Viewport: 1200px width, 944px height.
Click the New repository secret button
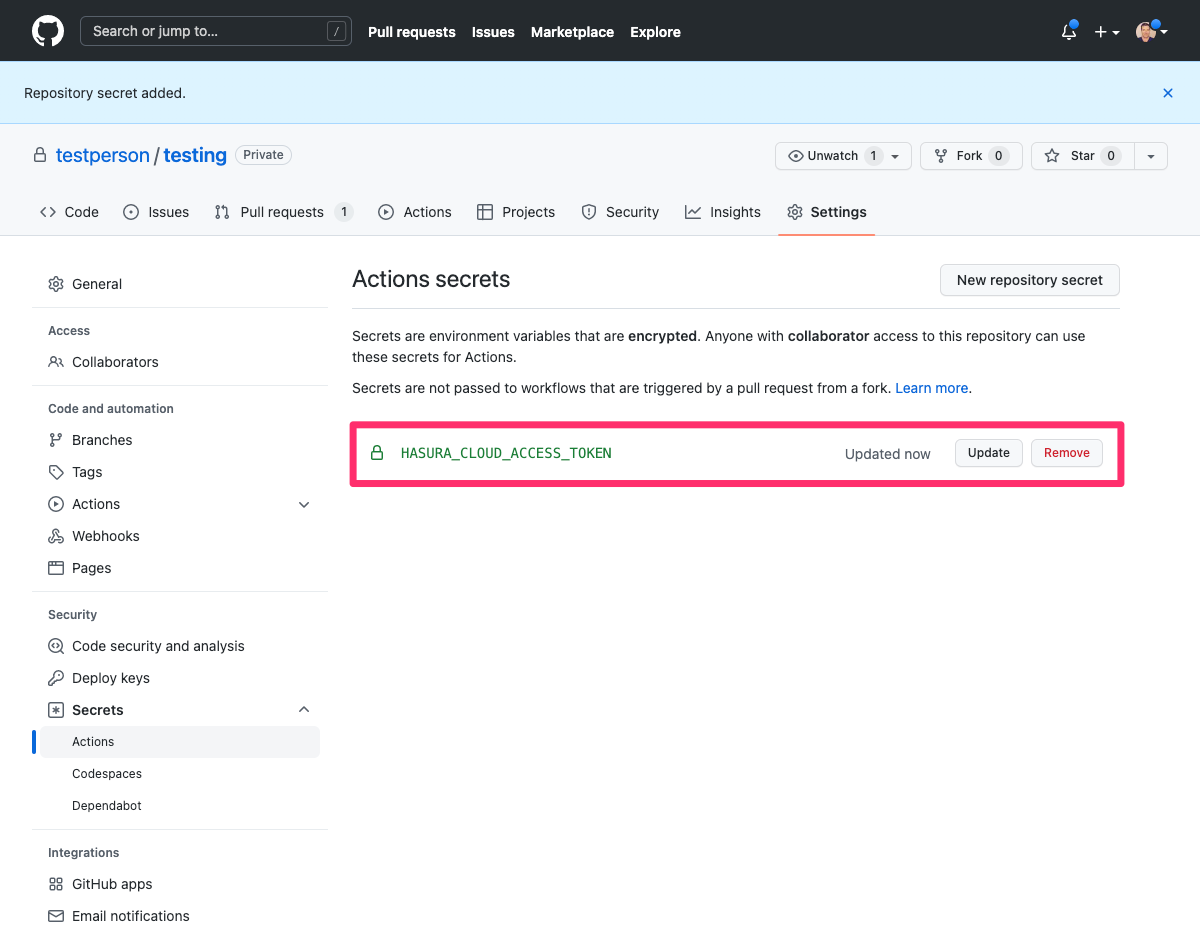(x=1029, y=280)
